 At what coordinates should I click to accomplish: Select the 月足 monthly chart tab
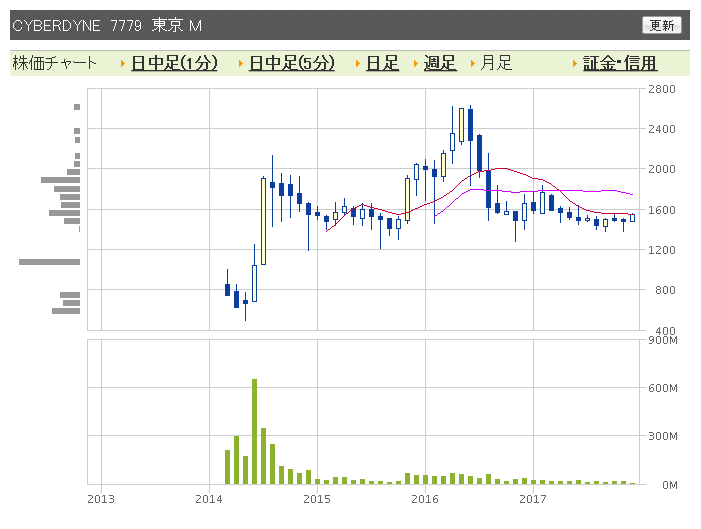coord(496,63)
